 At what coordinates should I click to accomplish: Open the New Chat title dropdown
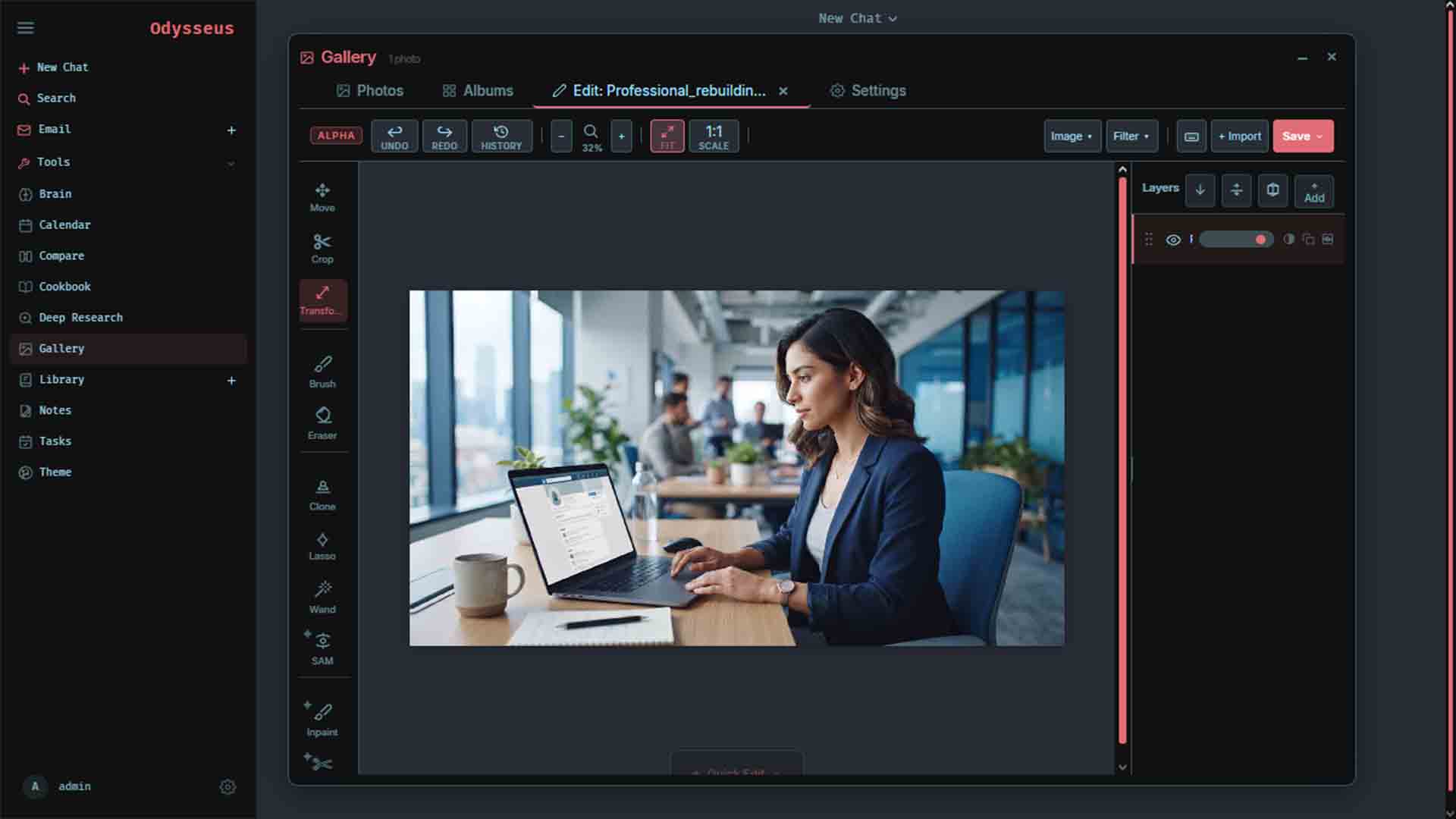[858, 18]
